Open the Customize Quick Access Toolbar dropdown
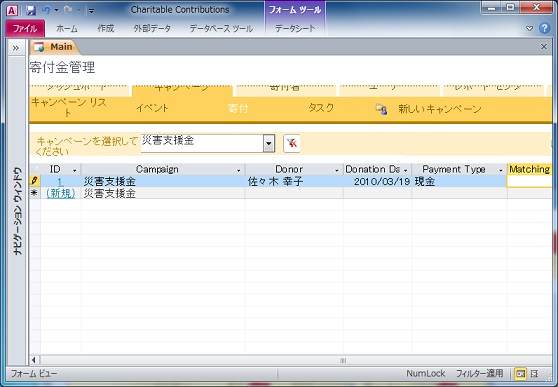This screenshot has width=558, height=387. click(91, 11)
